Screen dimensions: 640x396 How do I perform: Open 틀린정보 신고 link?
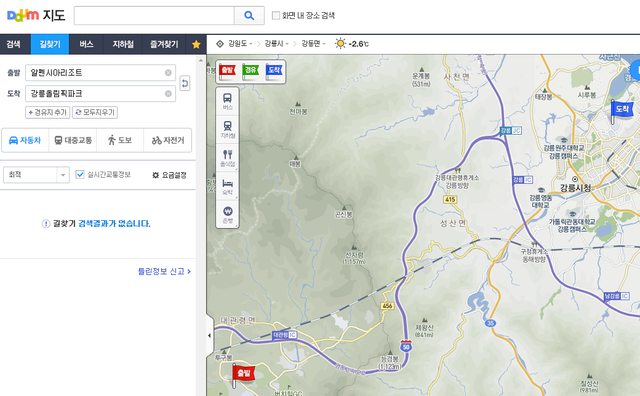click(164, 271)
